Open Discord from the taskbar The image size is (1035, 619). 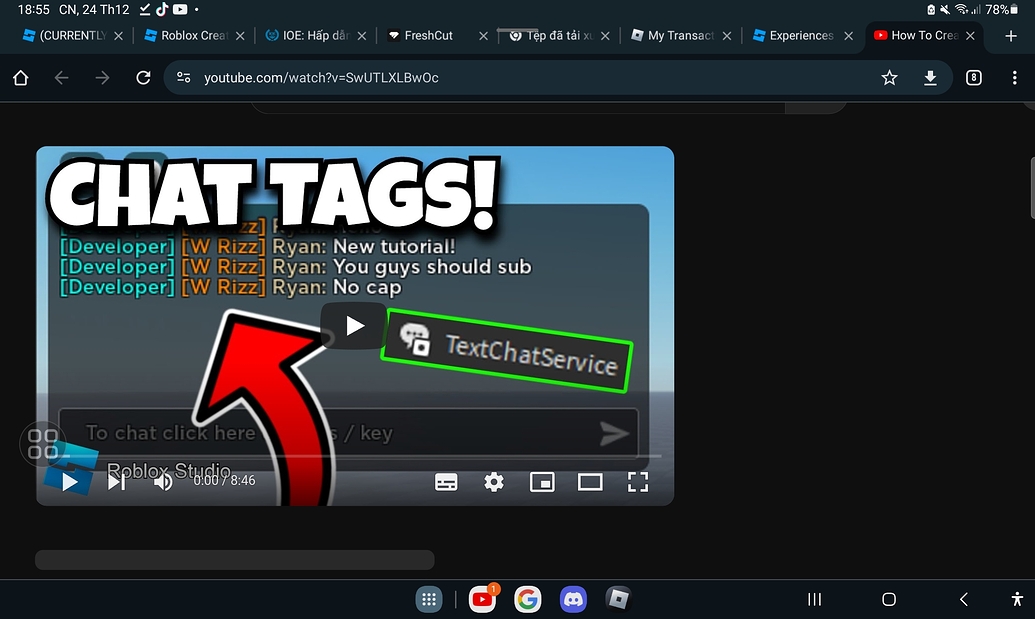573,599
